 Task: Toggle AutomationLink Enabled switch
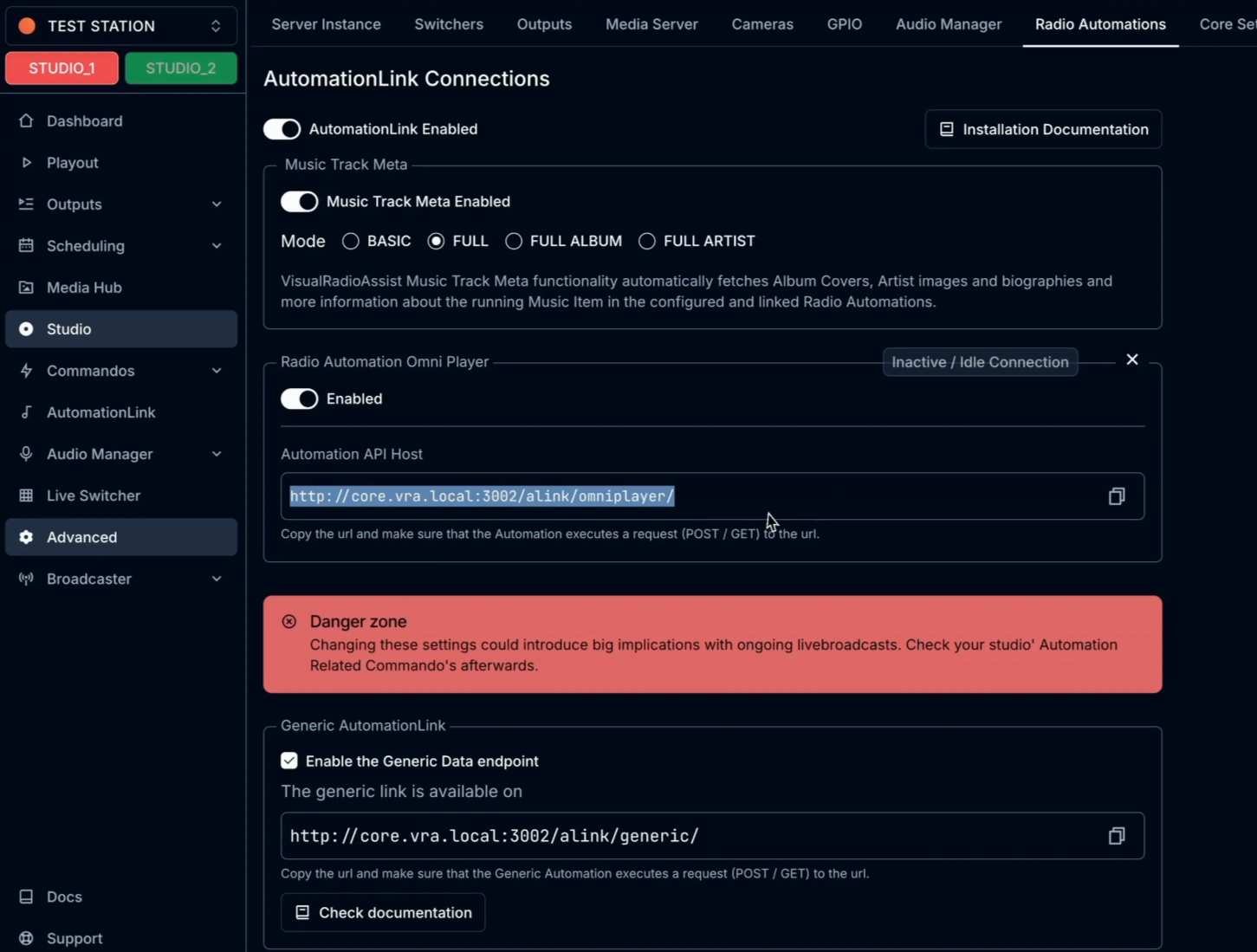[x=282, y=129]
